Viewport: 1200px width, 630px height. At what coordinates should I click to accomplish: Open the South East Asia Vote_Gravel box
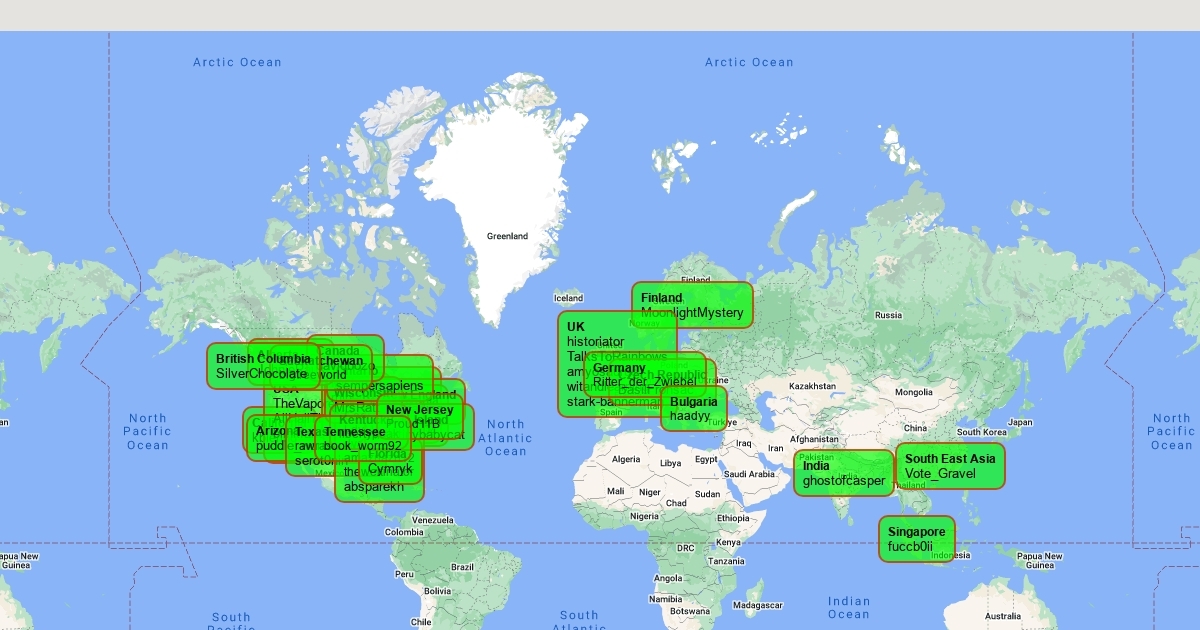click(950, 466)
